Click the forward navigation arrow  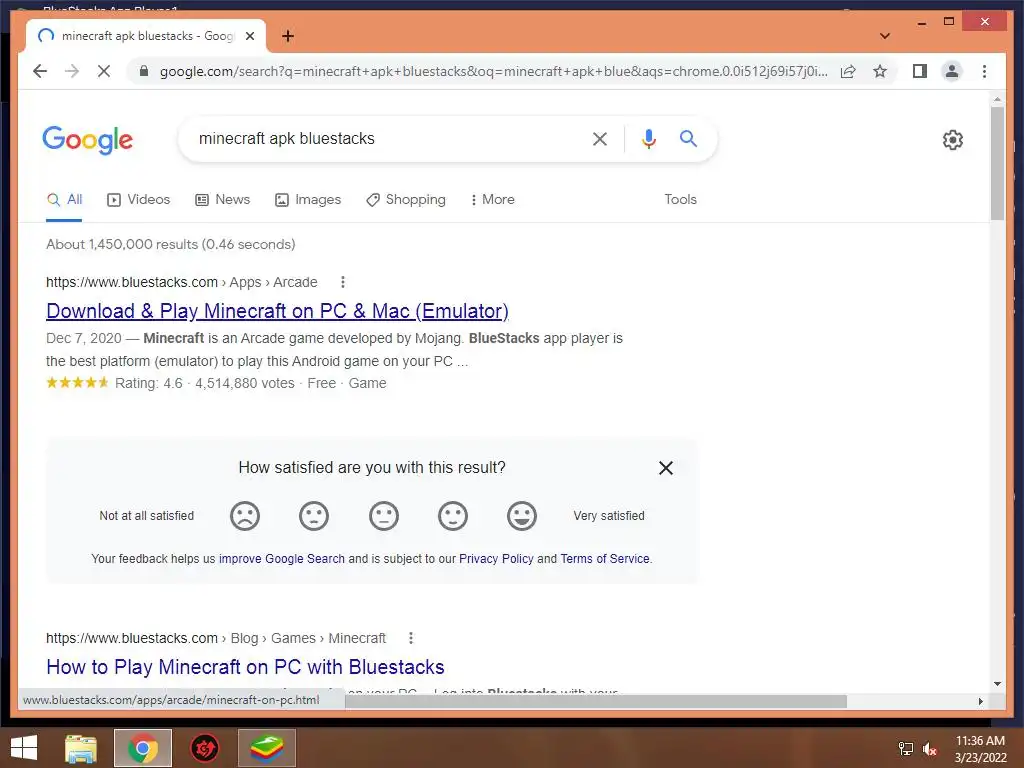(72, 71)
